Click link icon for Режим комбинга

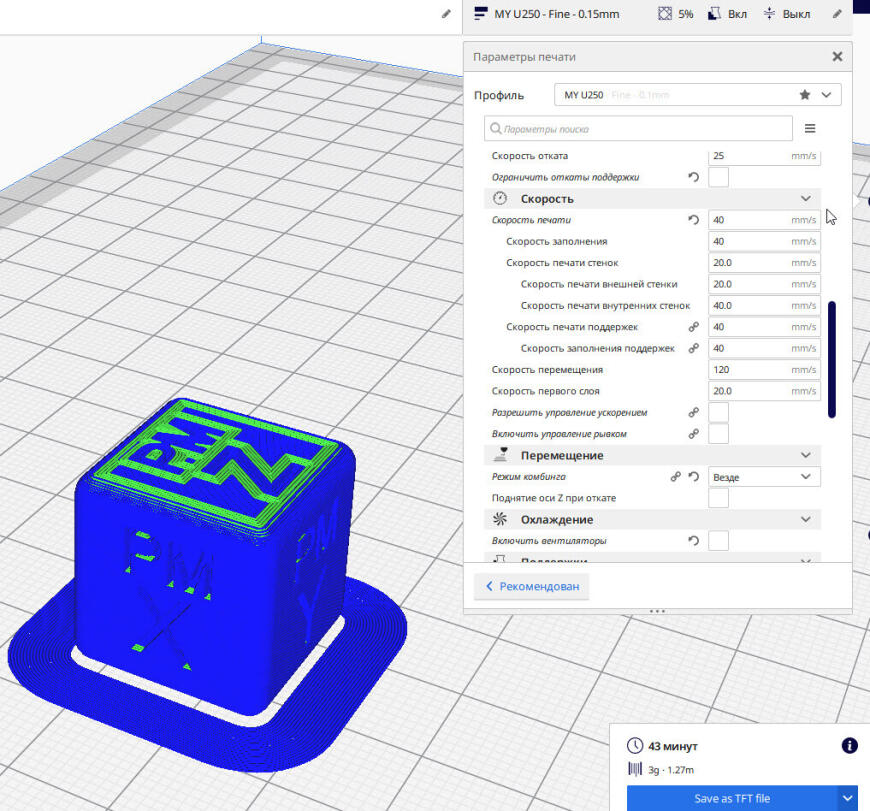click(x=675, y=477)
